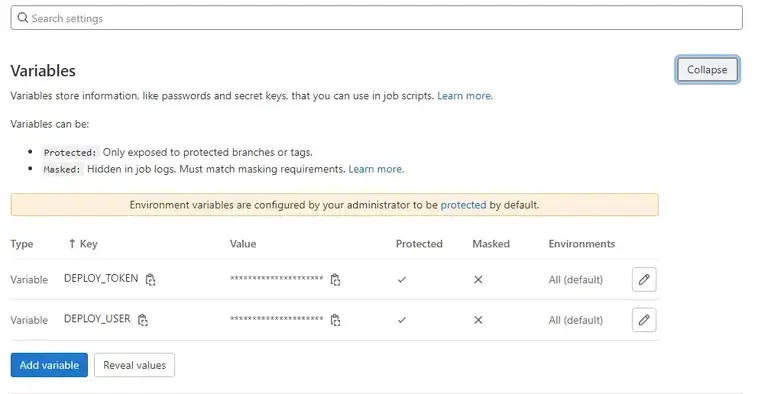Edit the DEPLOY_USER variable with pencil icon
The height and width of the screenshot is (394, 768).
point(644,320)
